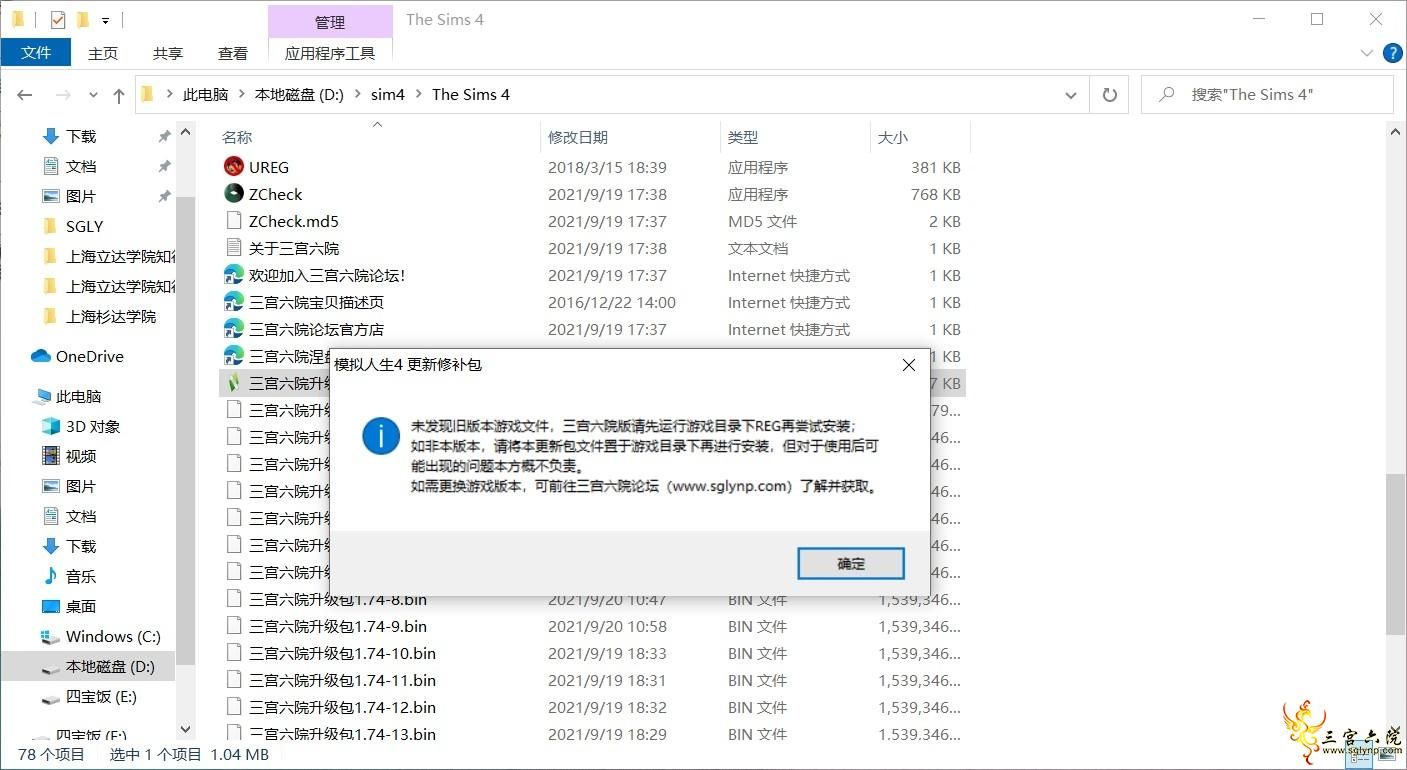
Task: Click the search box 搜索"The Sims 4"
Action: 1267,95
